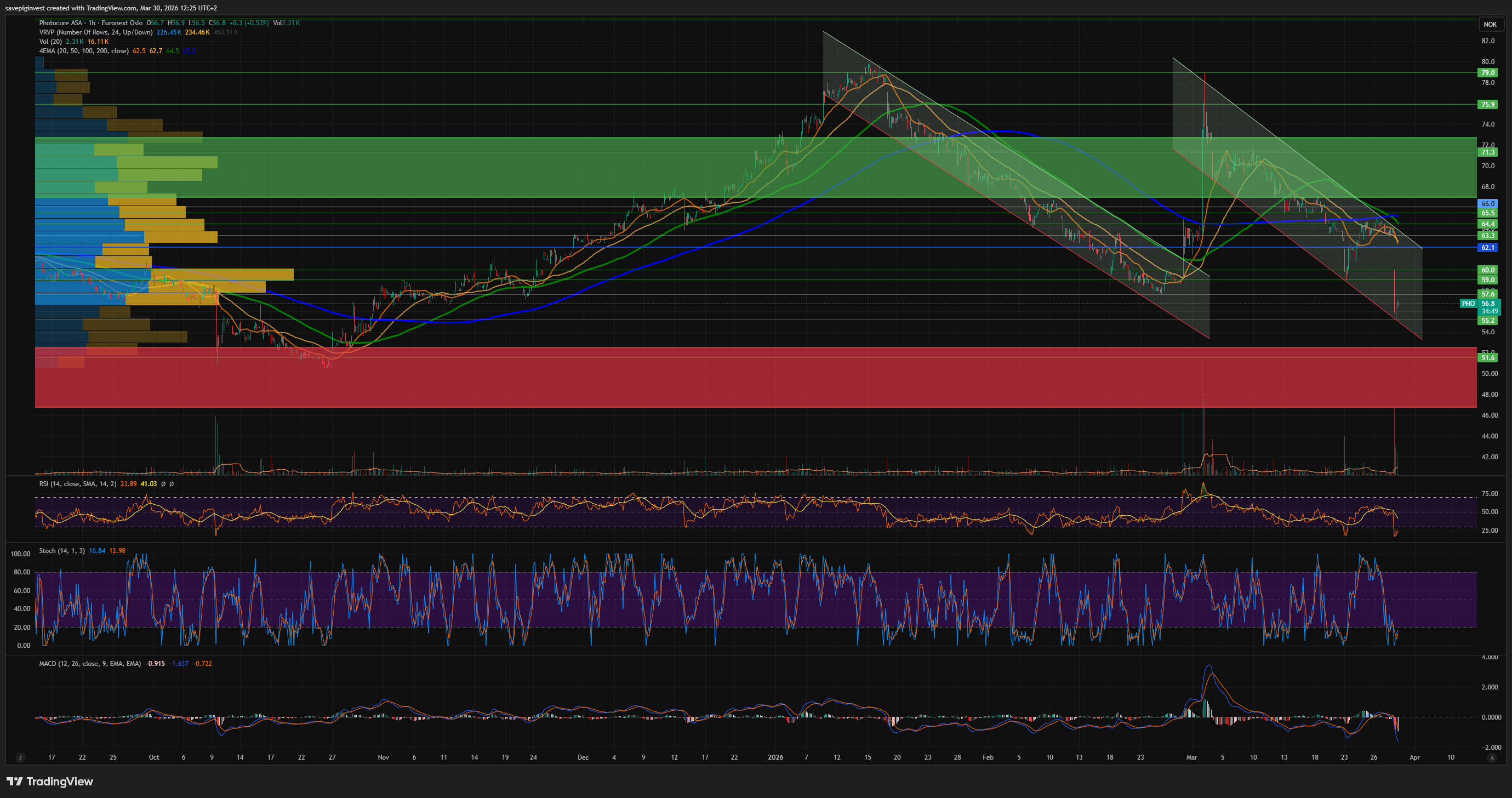Select the dark-blue 62.1 price label
This screenshot has width=1512, height=798.
coord(1487,248)
